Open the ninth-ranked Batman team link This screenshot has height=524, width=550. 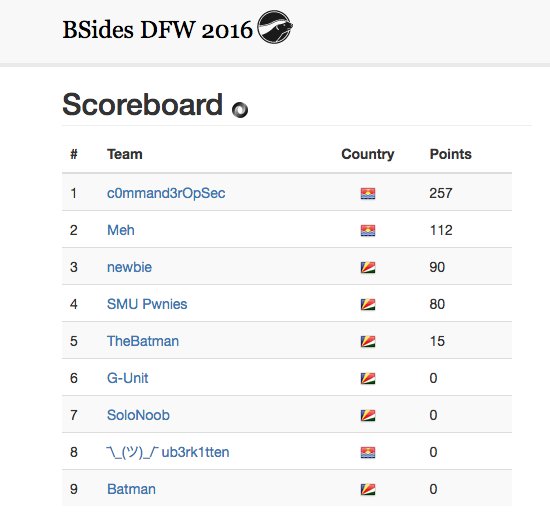131,489
